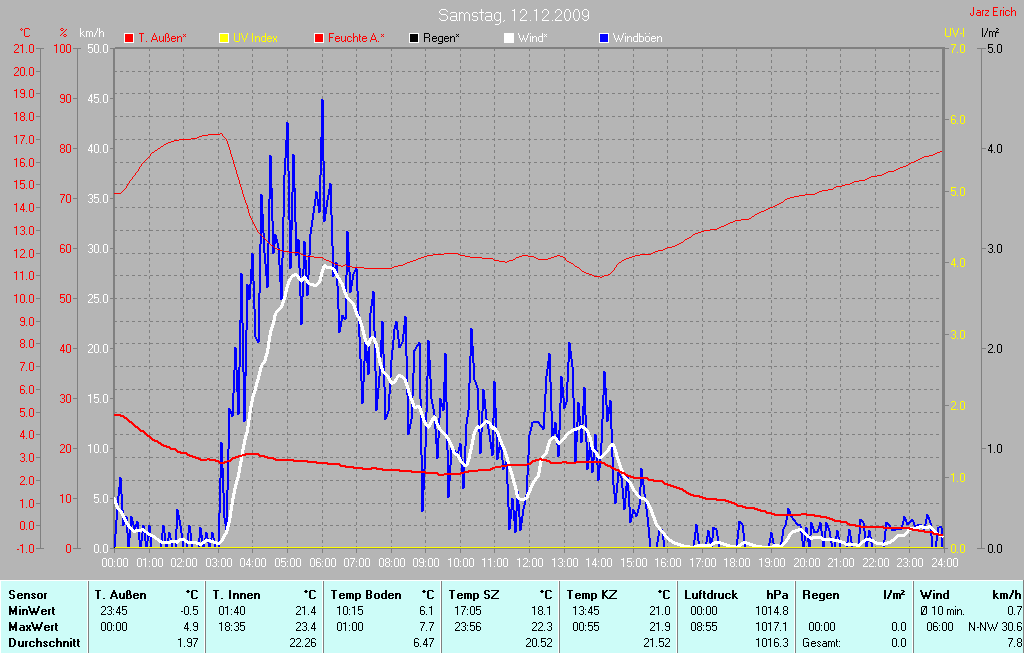The width and height of the screenshot is (1024, 653).
Task: Click the Luftdruck minimum value 1014.8
Action: [x=772, y=611]
